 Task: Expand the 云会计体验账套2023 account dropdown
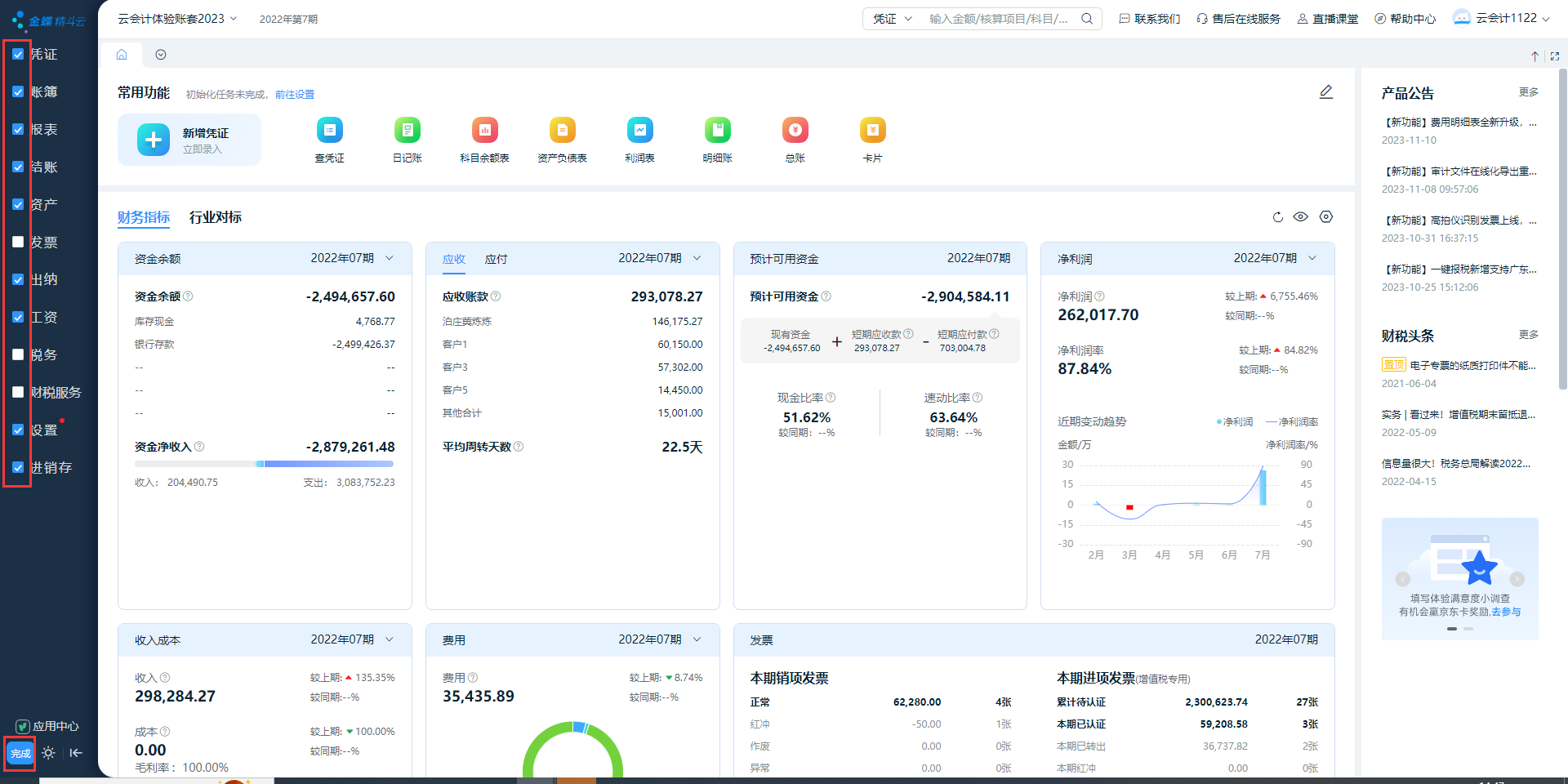[177, 19]
